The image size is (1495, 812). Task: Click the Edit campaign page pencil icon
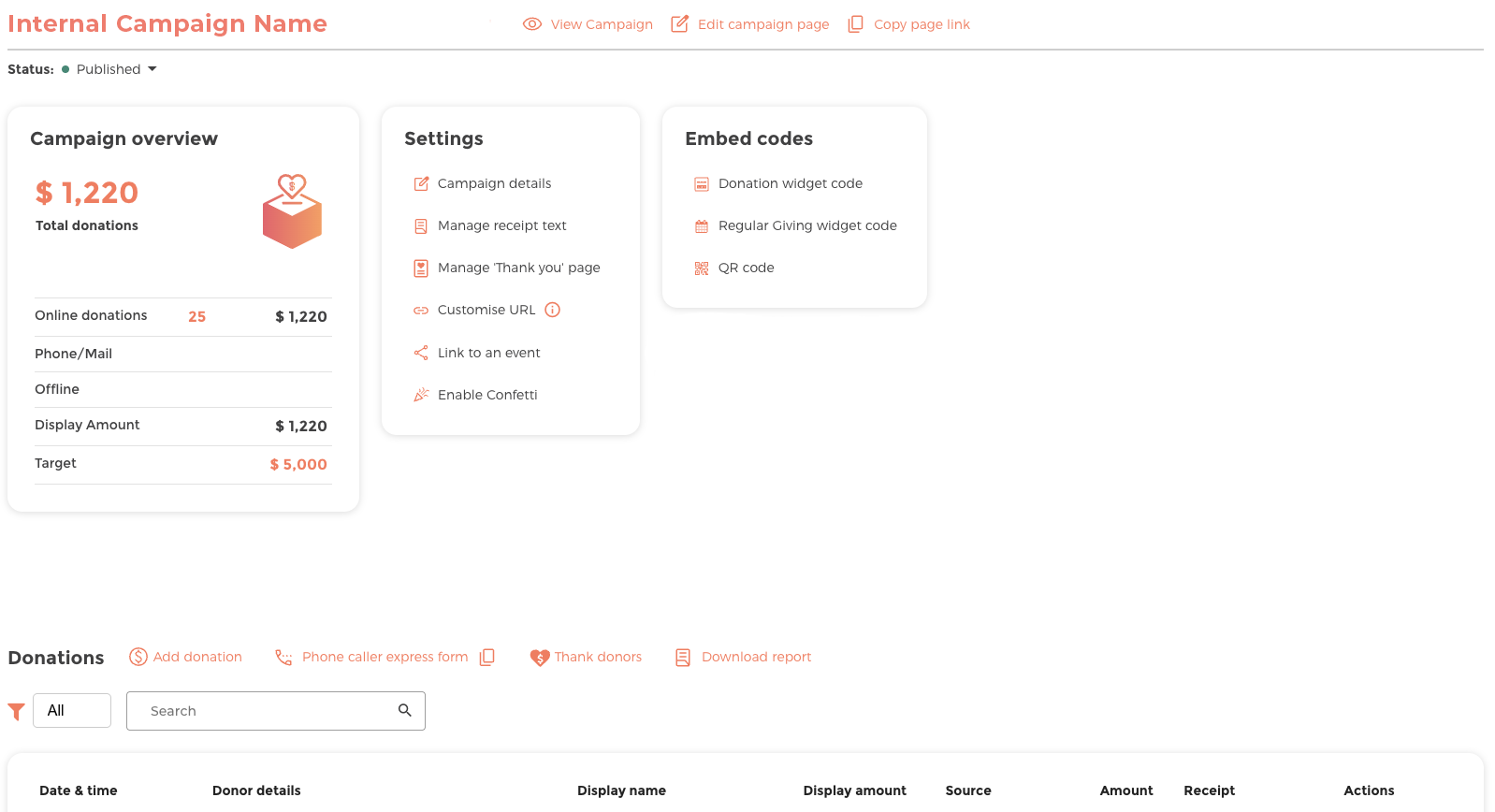click(680, 24)
